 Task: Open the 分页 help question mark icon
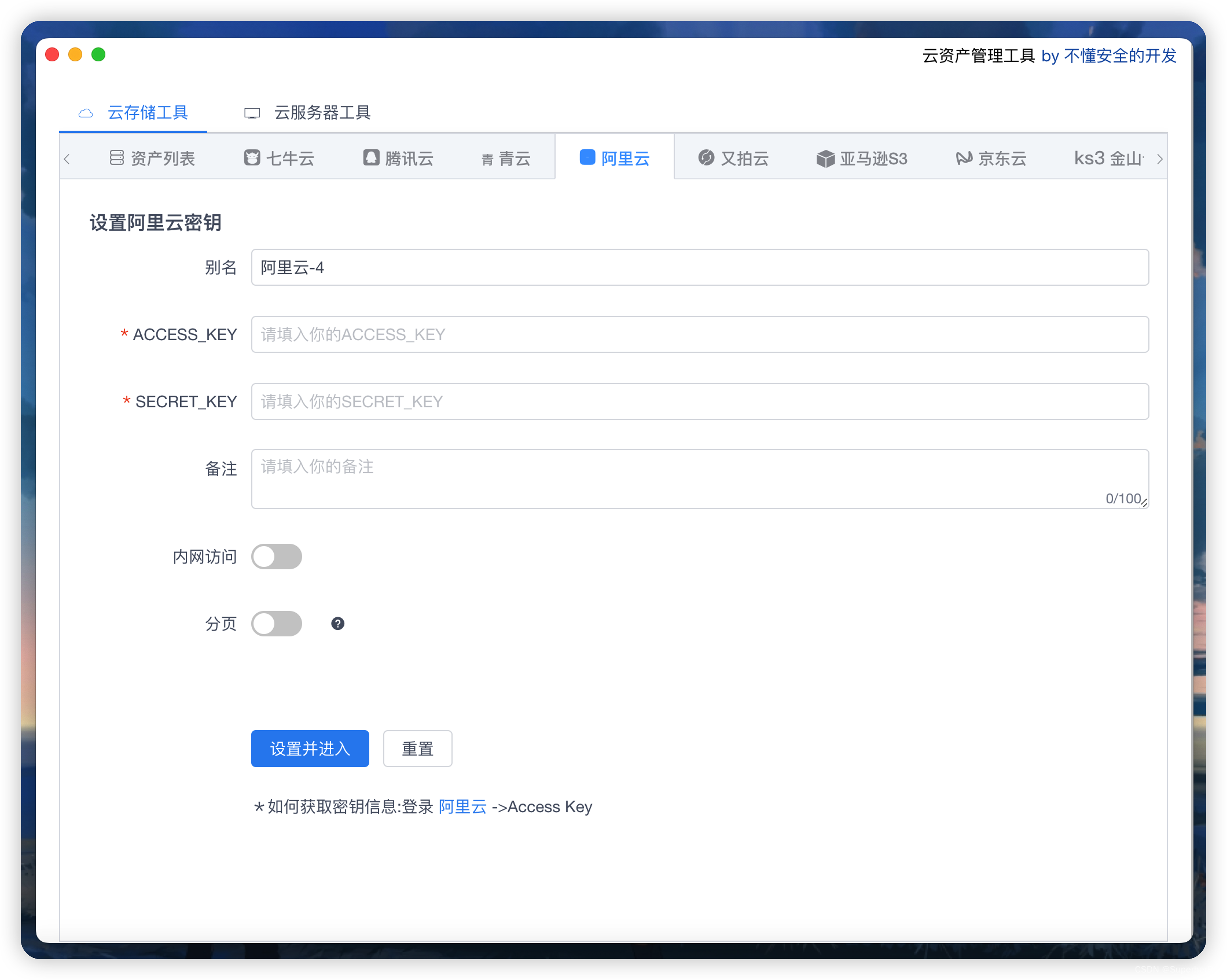pyautogui.click(x=339, y=624)
